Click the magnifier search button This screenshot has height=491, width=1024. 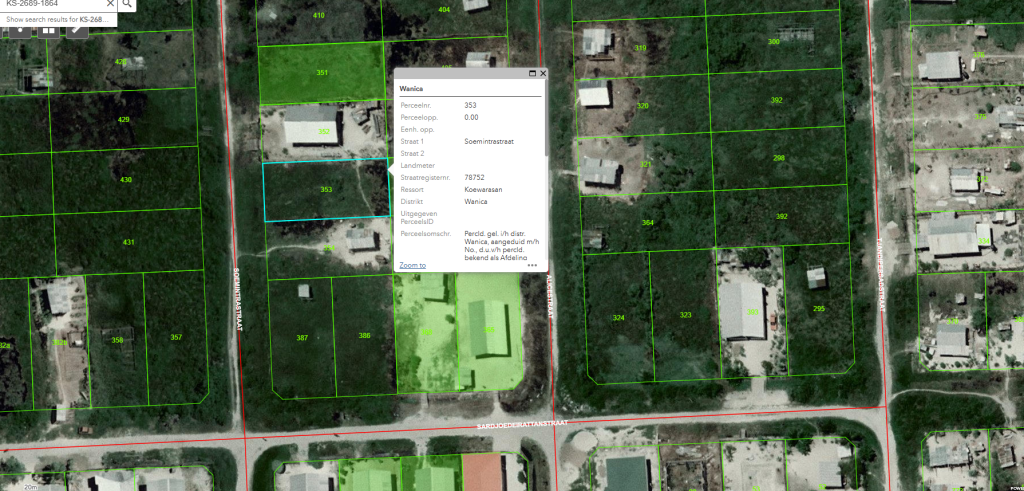point(129,4)
